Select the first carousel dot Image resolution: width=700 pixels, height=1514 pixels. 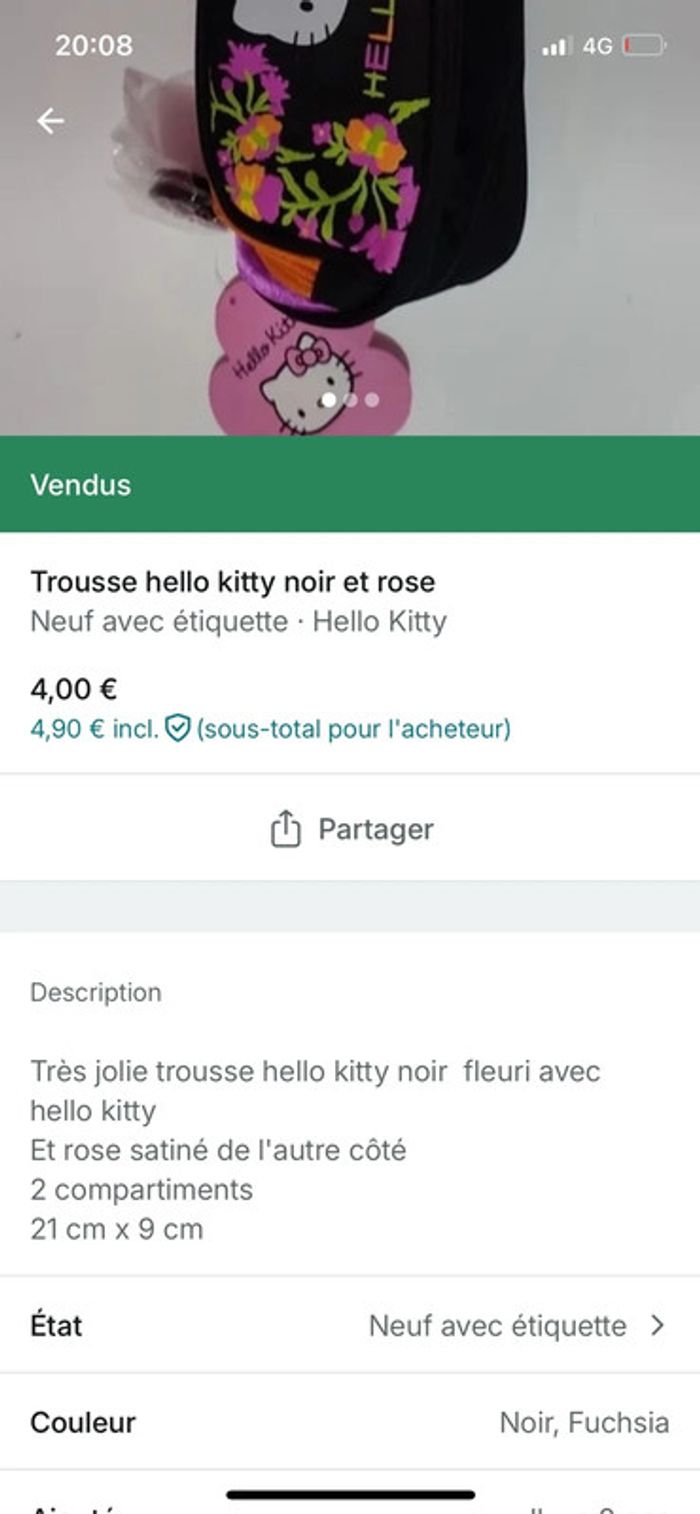(x=329, y=399)
